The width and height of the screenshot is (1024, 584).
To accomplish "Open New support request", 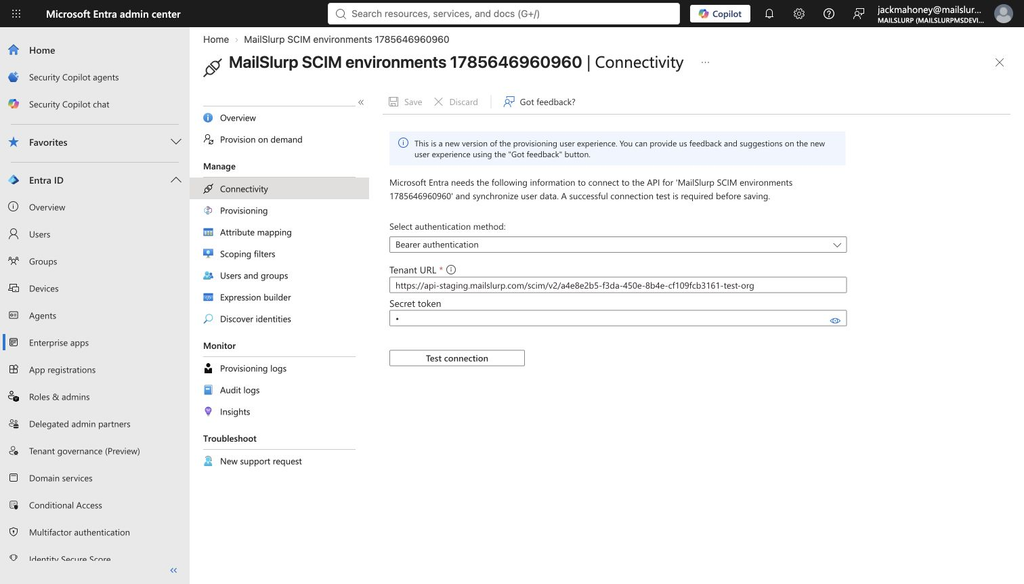I will (261, 461).
